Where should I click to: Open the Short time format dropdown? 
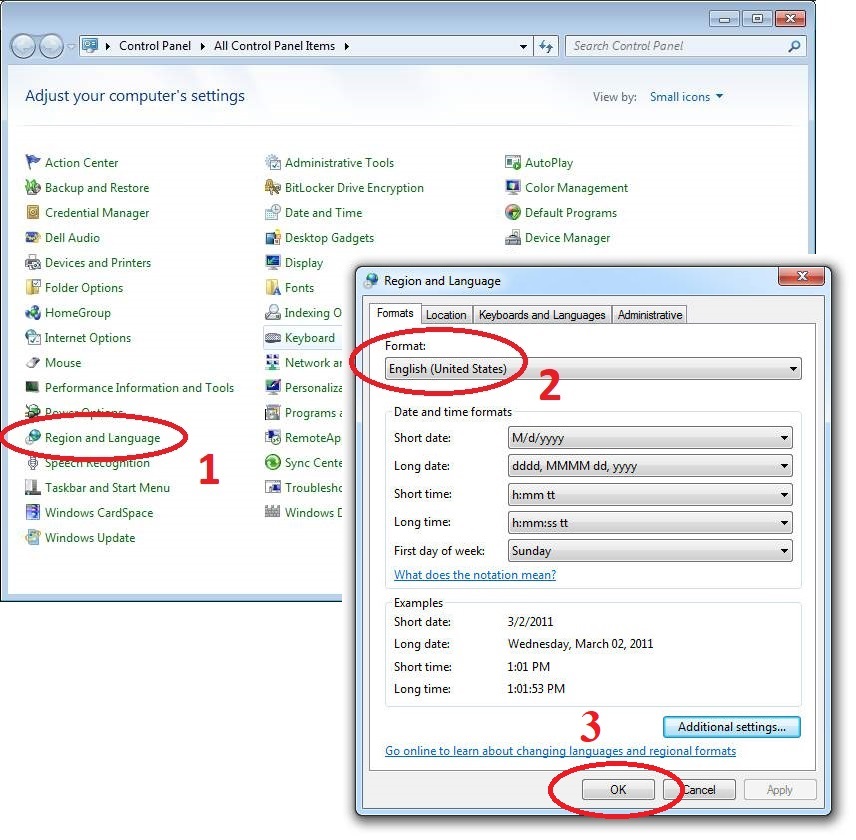(650, 495)
